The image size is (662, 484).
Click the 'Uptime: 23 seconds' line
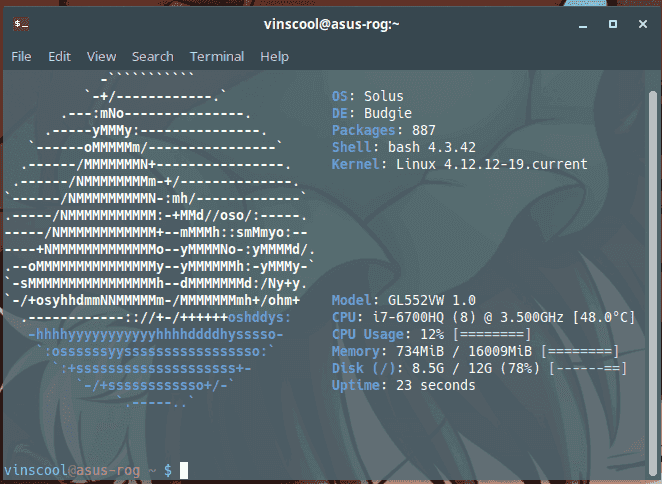(x=403, y=385)
